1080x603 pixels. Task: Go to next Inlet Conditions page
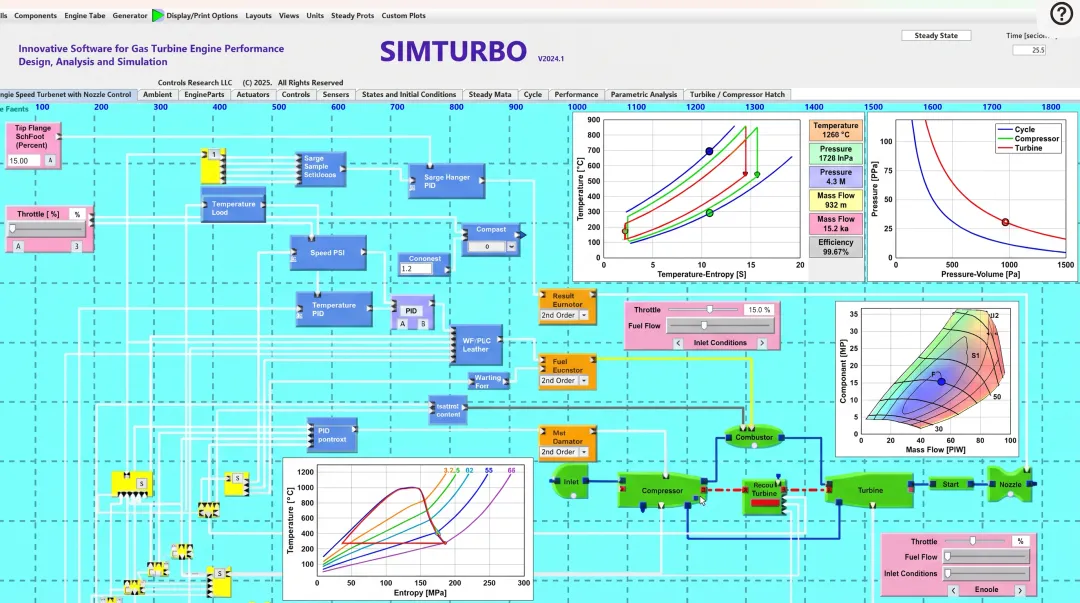pyautogui.click(x=762, y=343)
